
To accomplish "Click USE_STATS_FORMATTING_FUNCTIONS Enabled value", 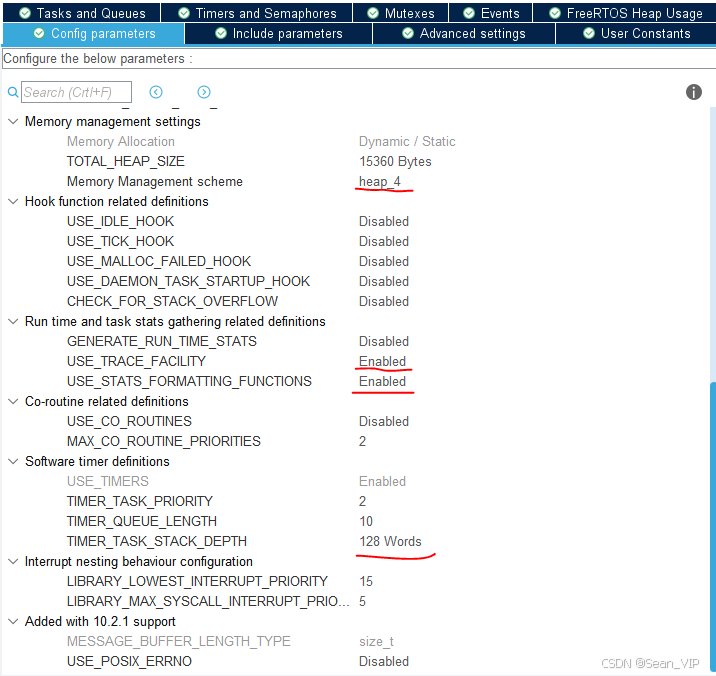I will (x=383, y=381).
